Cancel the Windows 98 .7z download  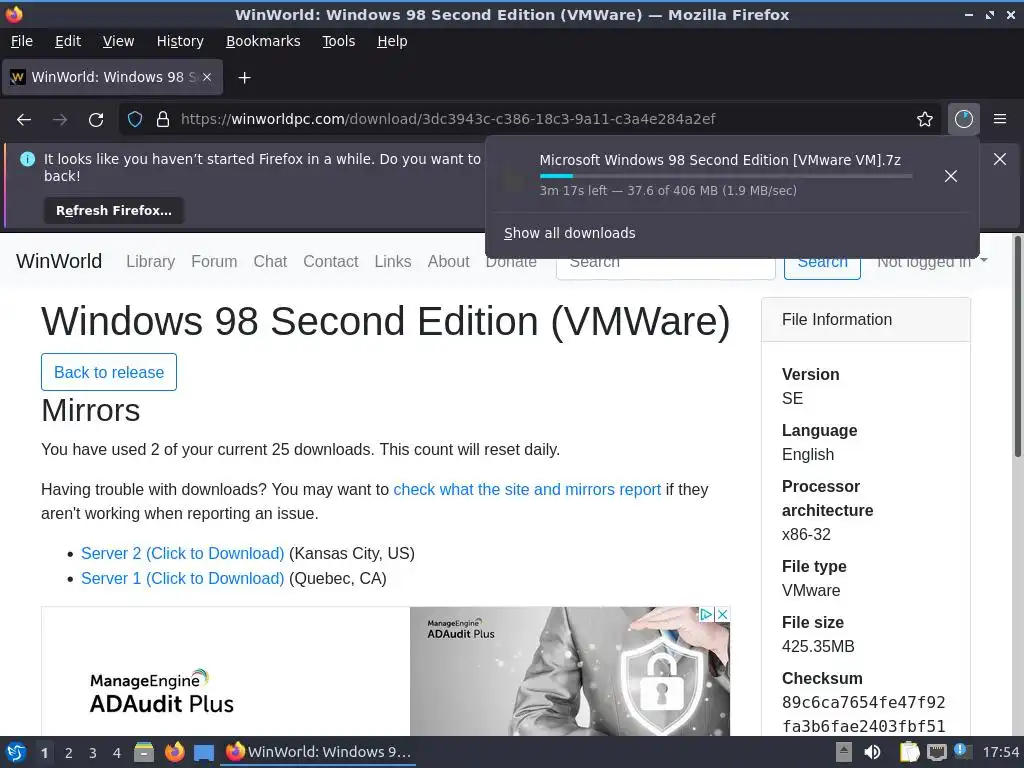[951, 176]
